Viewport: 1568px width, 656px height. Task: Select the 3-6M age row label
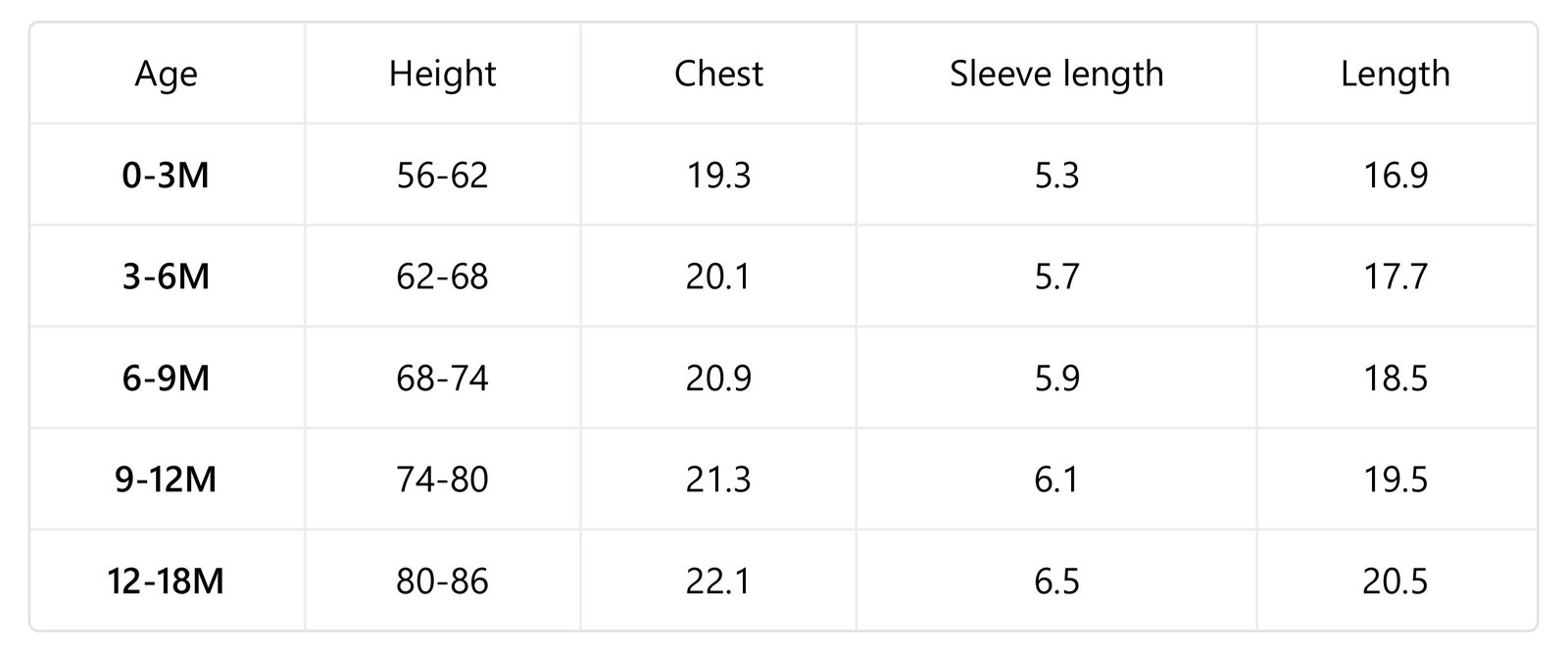point(167,277)
